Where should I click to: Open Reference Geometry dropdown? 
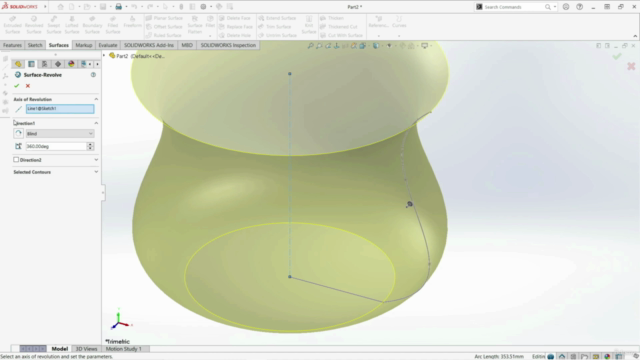tap(378, 36)
